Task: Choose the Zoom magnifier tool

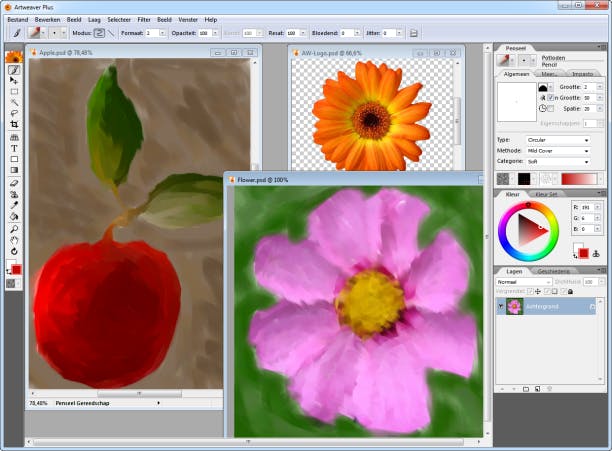Action: 14,228
